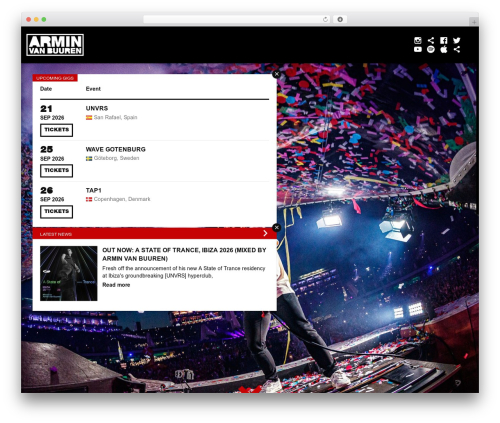Reload the page with the refresh icon
The image size is (500, 423).
pyautogui.click(x=325, y=20)
